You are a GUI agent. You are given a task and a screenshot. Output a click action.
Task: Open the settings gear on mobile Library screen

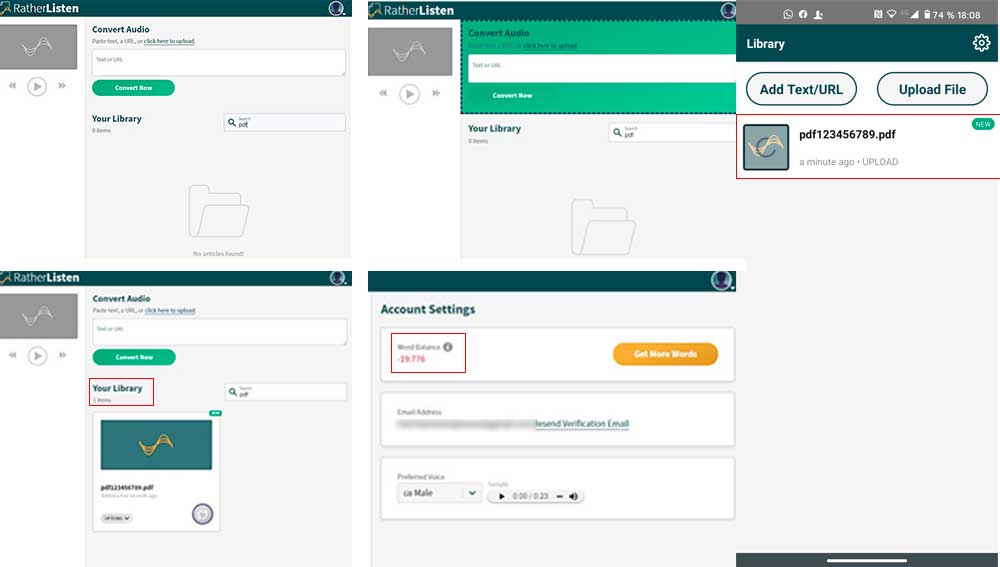click(x=981, y=43)
